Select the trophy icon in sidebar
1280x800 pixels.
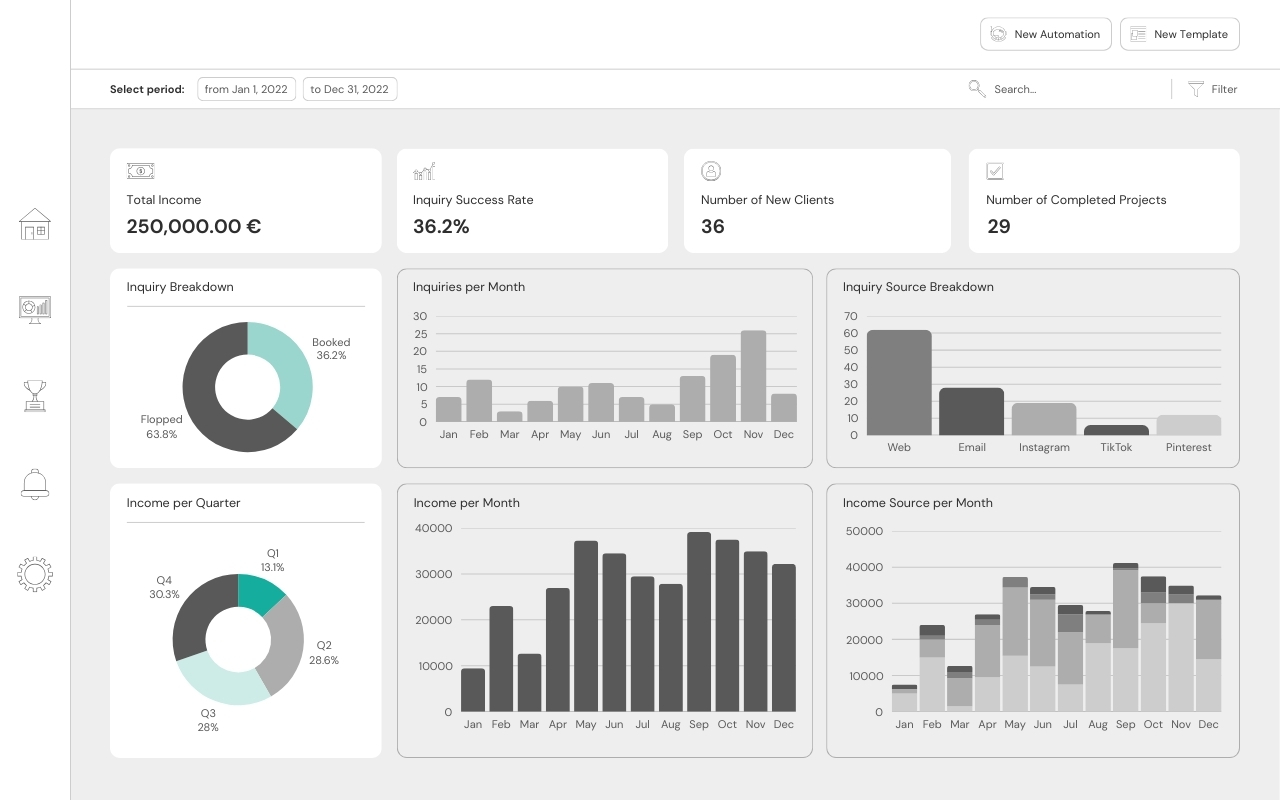coord(35,396)
